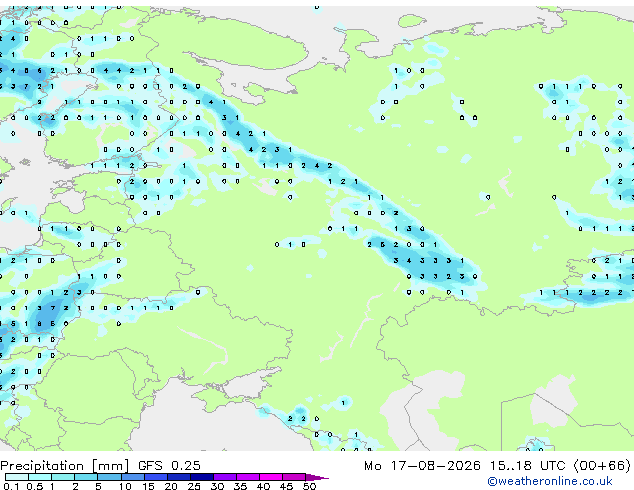This screenshot has height=490, width=634.
Task: Select the palest 0.1–0.5 mm legend swatch
Action: [17, 477]
